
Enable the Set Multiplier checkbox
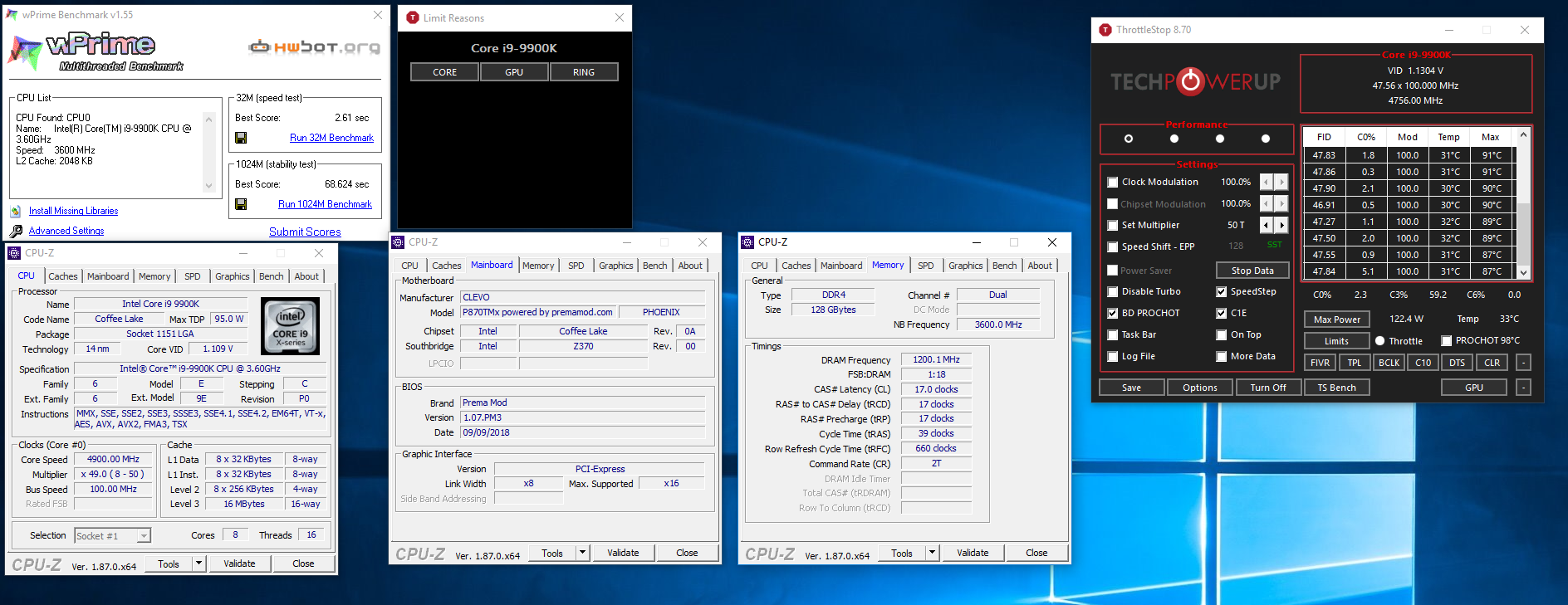(1113, 226)
